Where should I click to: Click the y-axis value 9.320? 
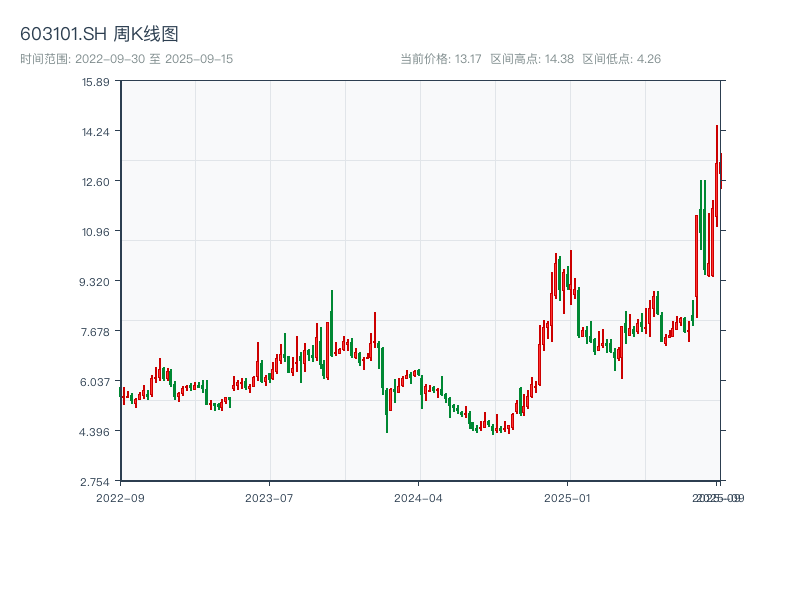(94, 282)
